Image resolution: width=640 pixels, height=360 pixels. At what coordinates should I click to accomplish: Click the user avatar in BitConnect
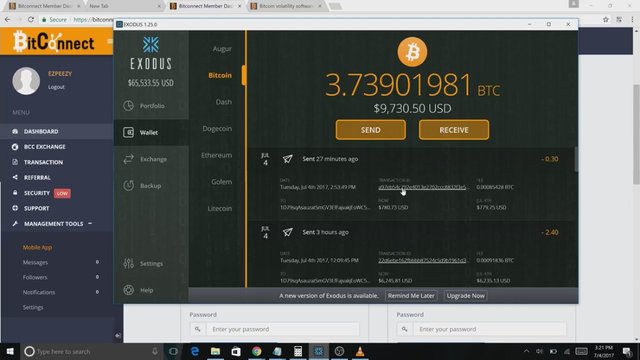(x=26, y=81)
